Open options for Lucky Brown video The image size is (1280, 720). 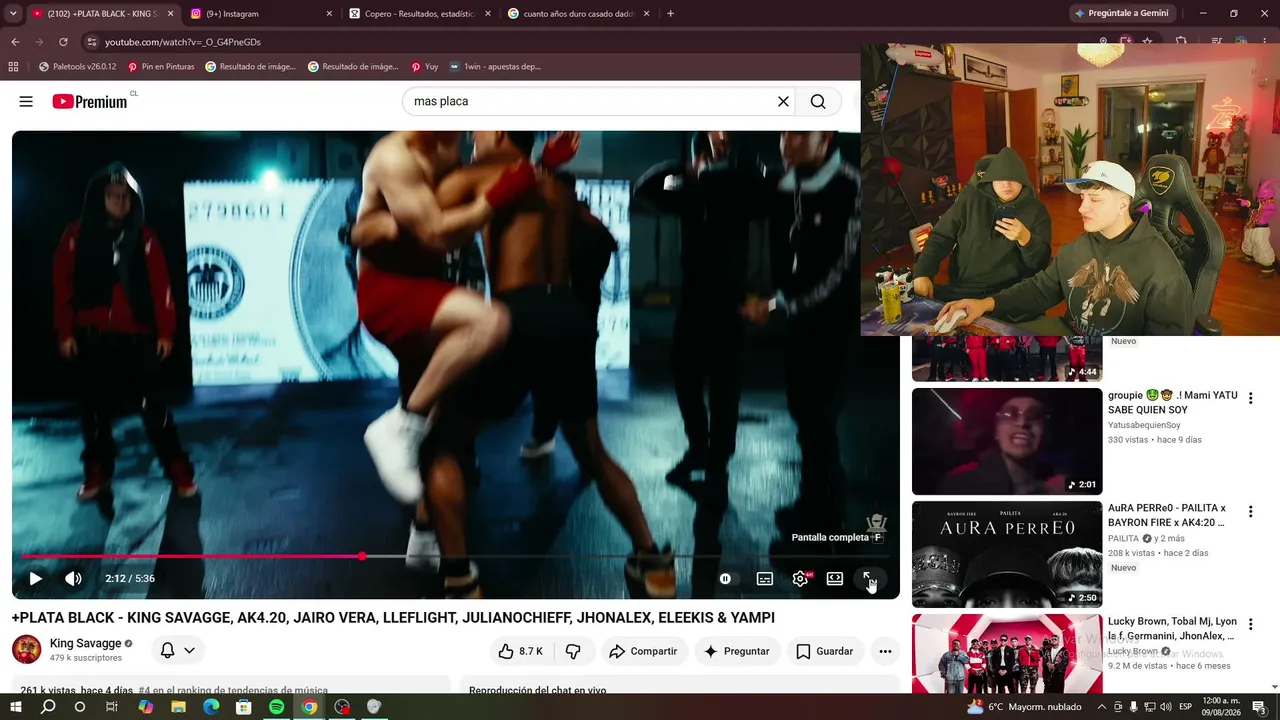(x=1250, y=624)
